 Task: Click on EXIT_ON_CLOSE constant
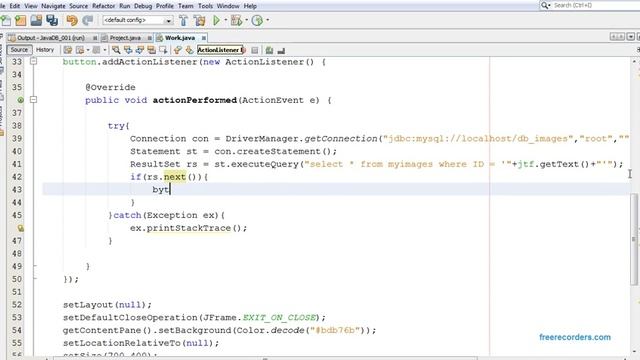(279, 318)
